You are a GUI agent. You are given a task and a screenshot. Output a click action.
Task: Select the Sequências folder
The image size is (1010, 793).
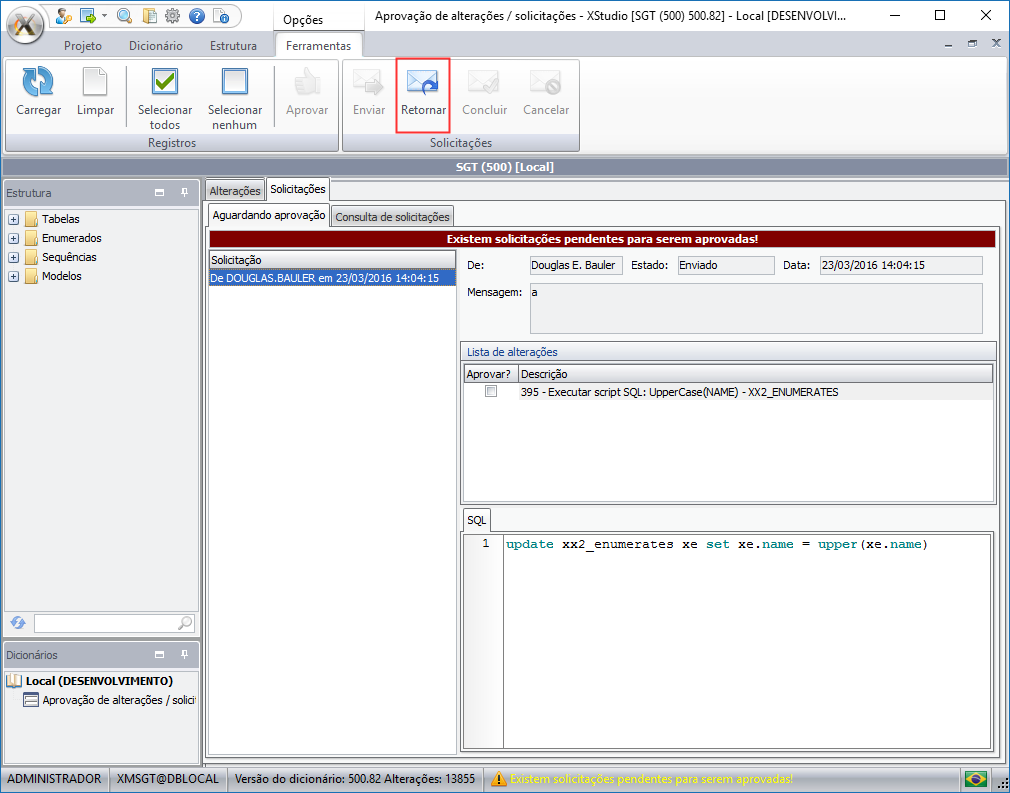coord(61,257)
